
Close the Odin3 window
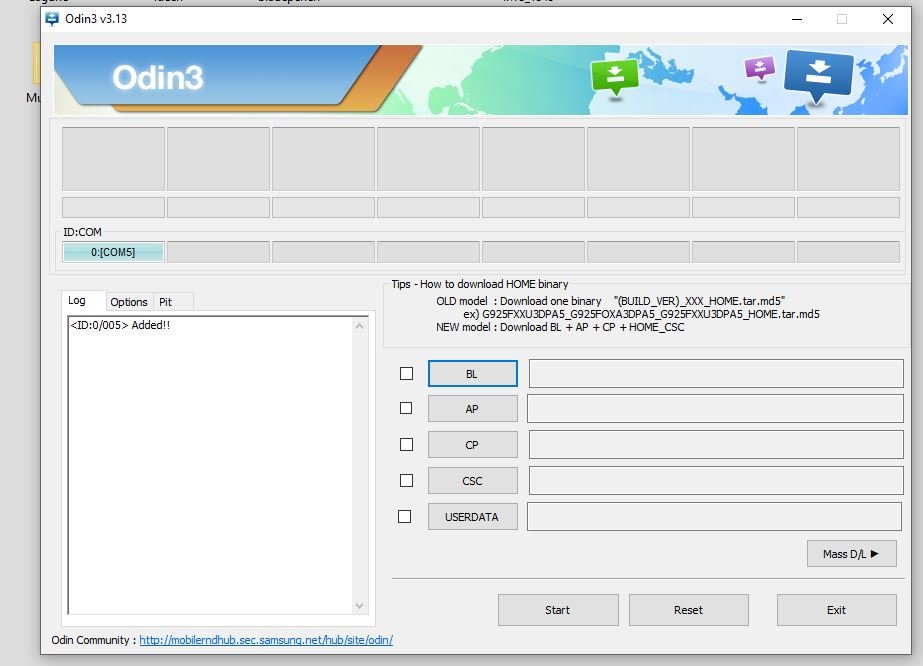click(x=888, y=19)
